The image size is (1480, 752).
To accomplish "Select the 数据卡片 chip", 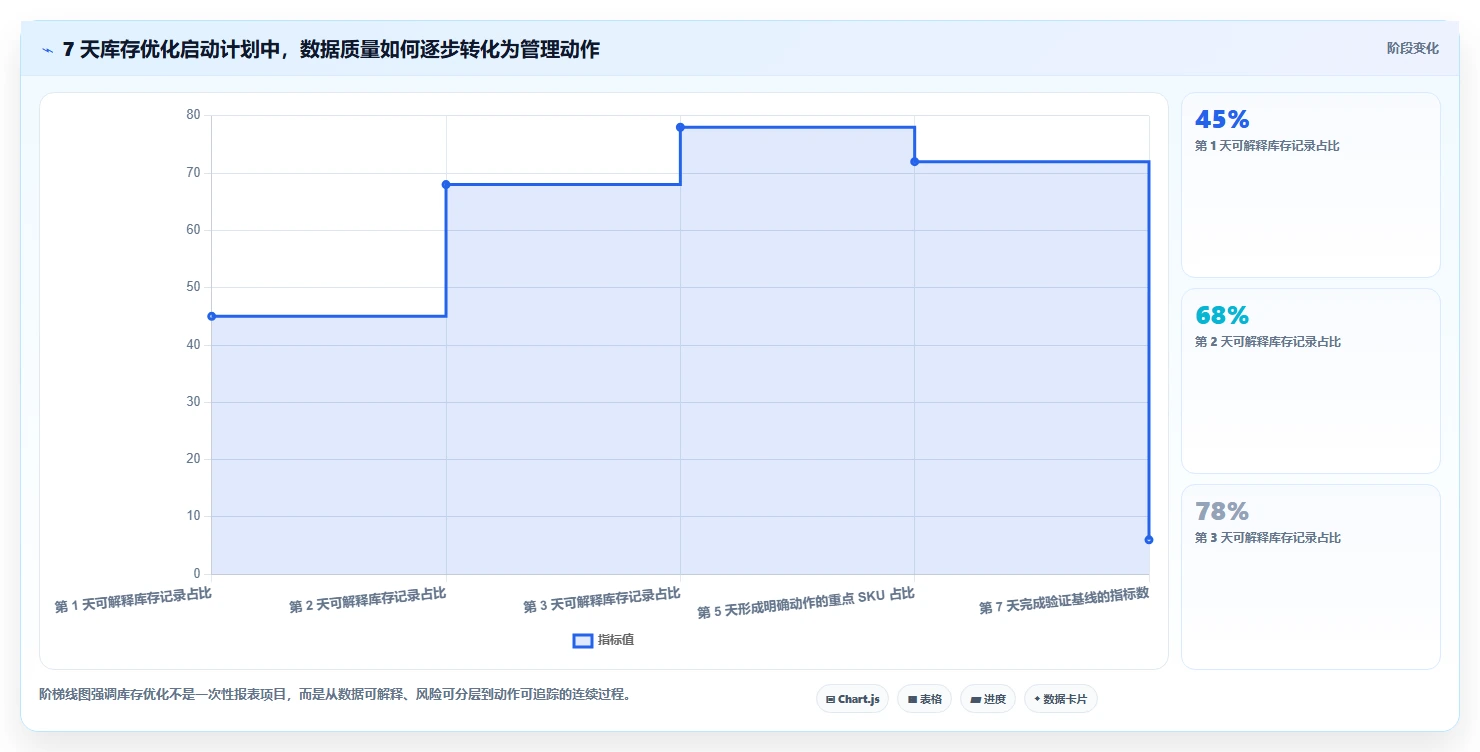I will click(1060, 699).
